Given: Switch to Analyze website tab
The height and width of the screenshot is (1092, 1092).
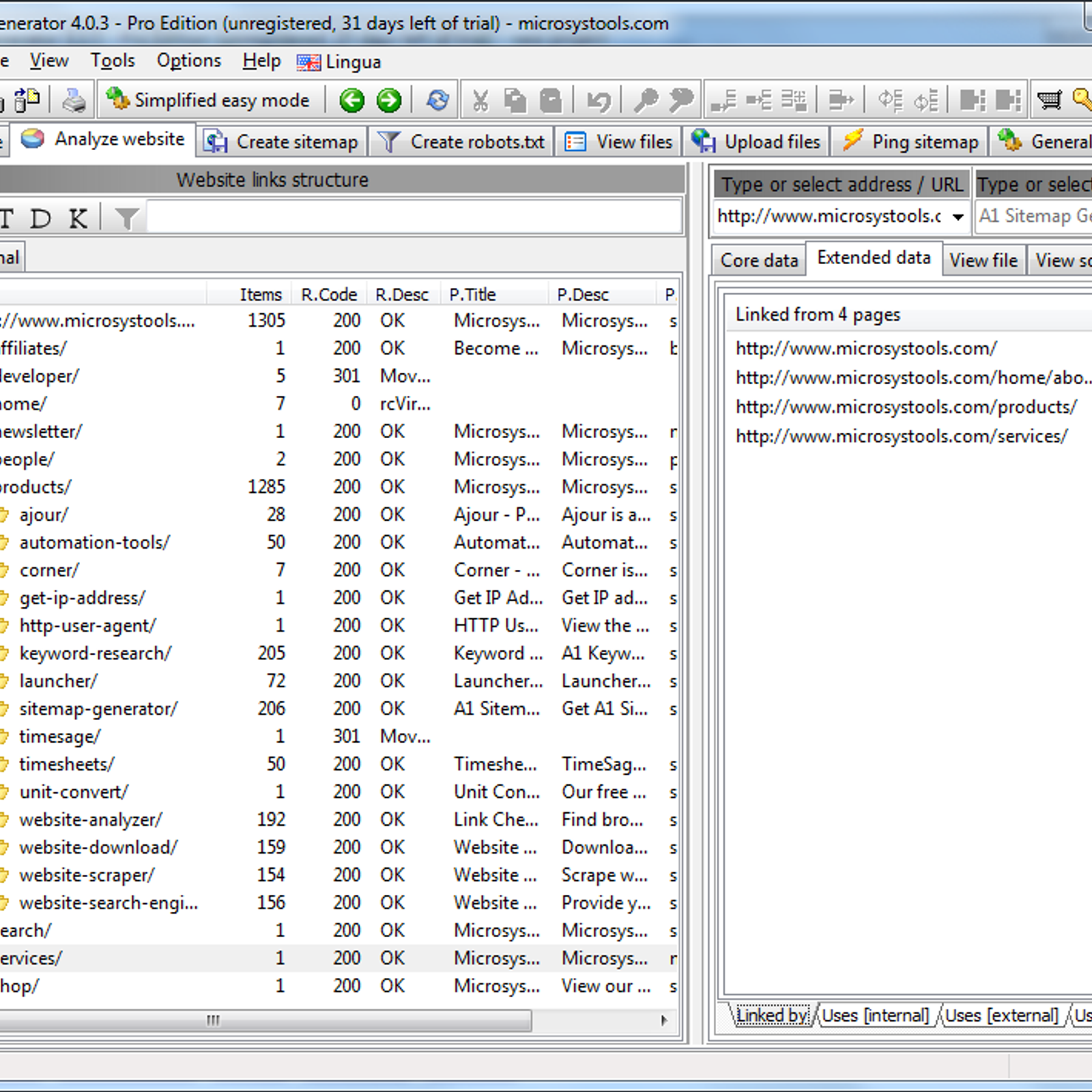Looking at the screenshot, I should tap(103, 139).
